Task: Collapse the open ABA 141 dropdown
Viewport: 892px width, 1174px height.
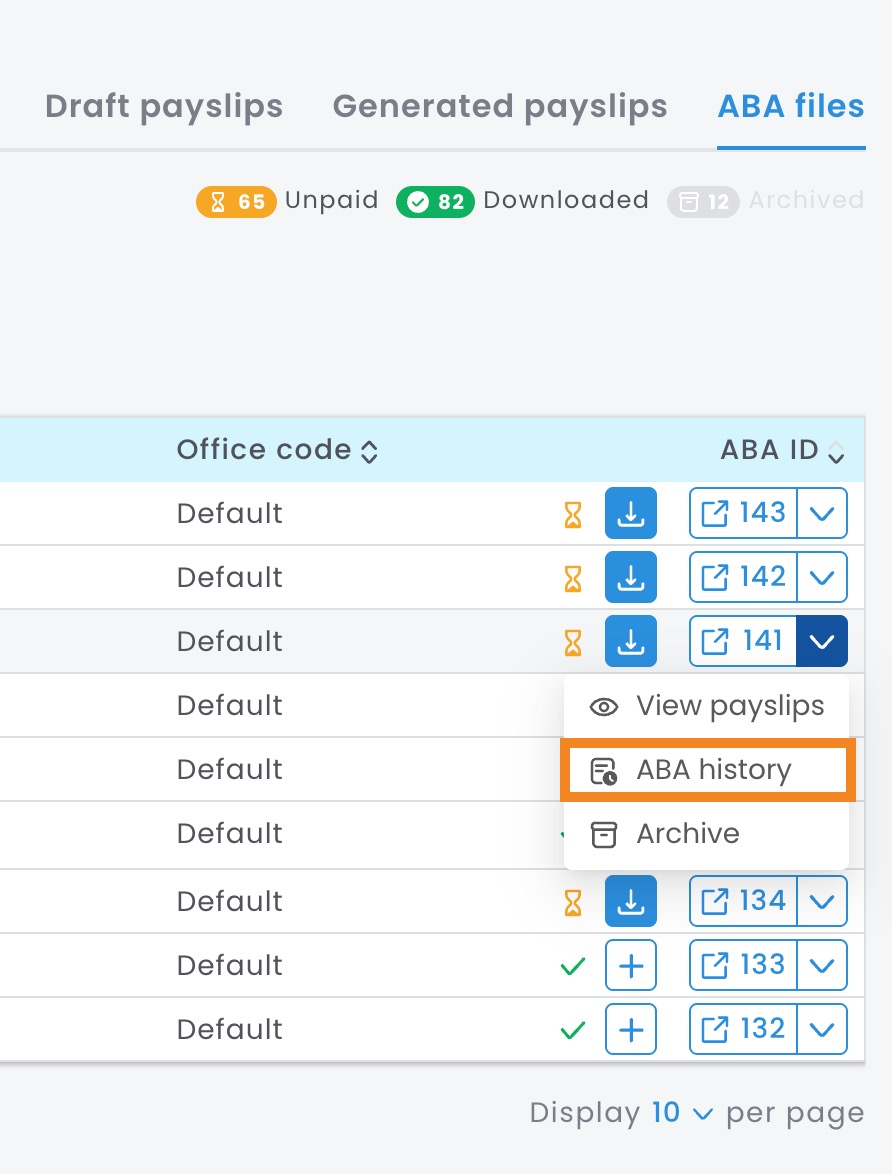Action: [822, 642]
